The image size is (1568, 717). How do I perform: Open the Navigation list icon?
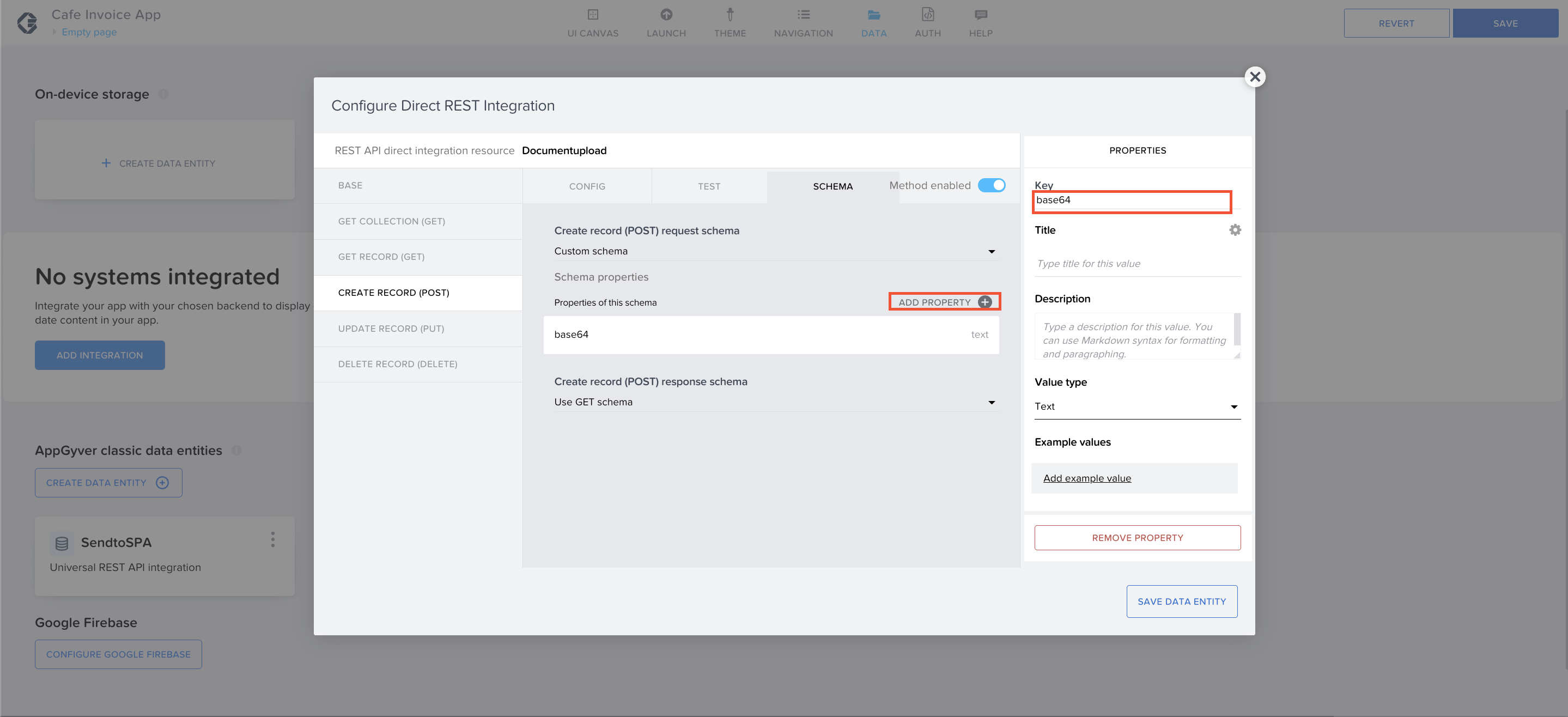(804, 15)
